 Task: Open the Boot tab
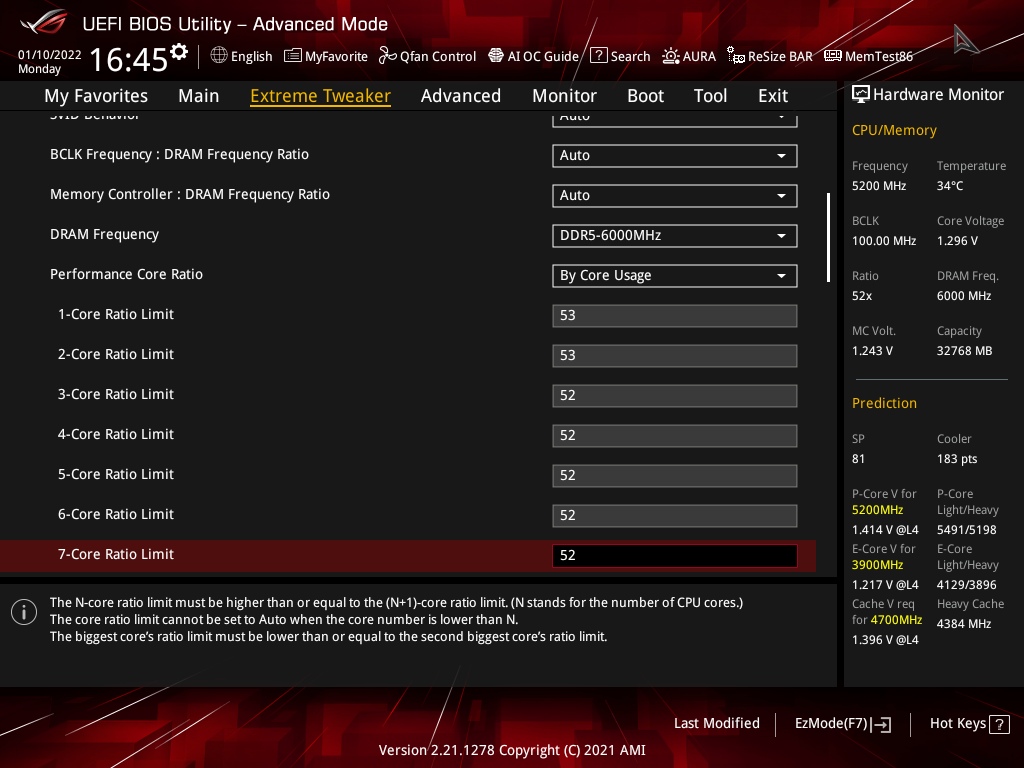[x=645, y=96]
